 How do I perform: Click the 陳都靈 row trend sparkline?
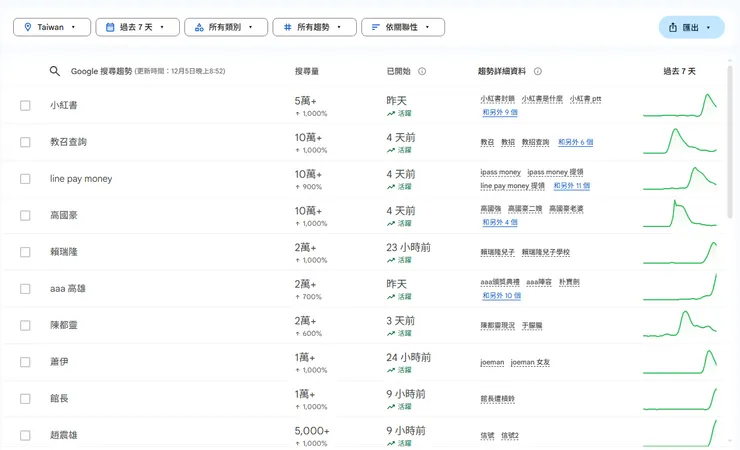click(680, 324)
